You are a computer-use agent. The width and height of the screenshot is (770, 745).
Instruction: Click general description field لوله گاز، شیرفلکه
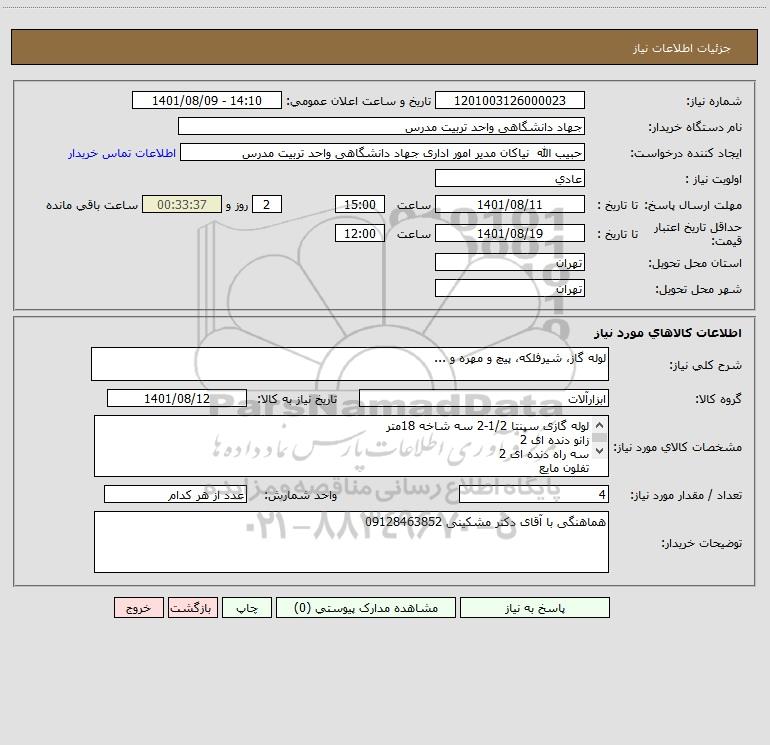tap(350, 364)
